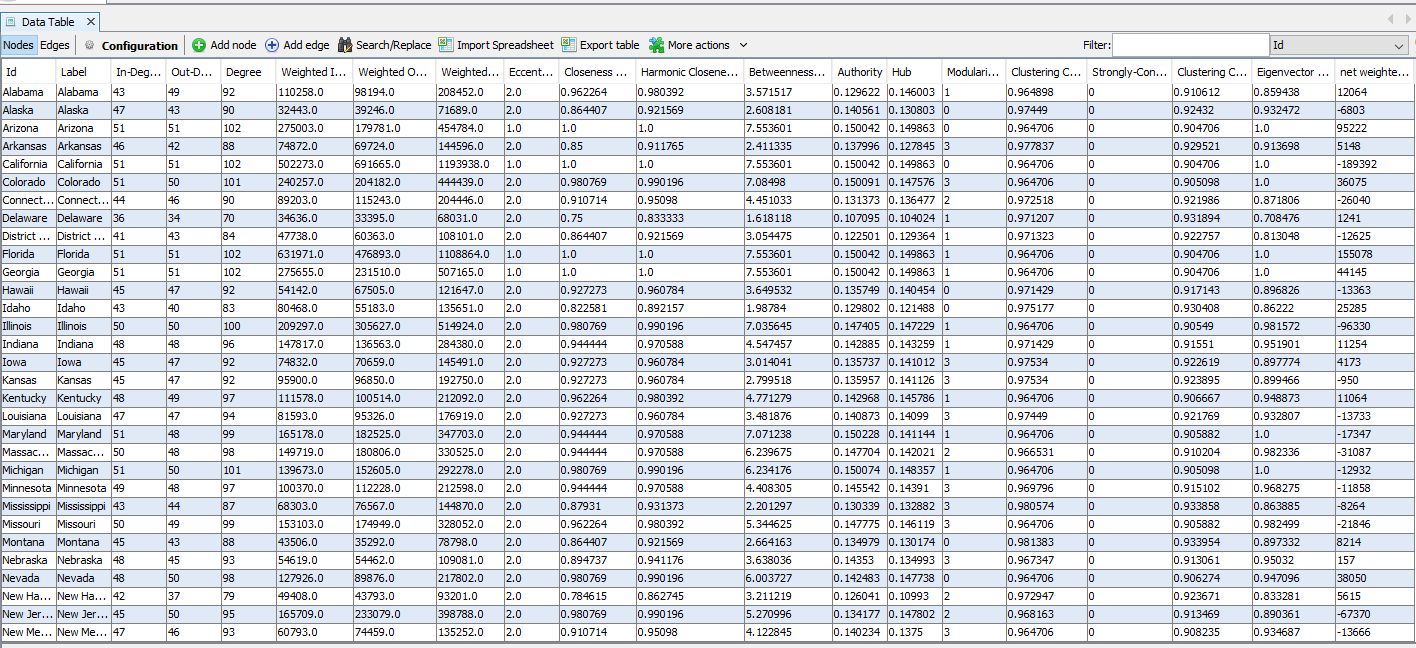The width and height of the screenshot is (1416, 648).
Task: Select the Hawaii cell in Id column
Action: pyautogui.click(x=28, y=290)
